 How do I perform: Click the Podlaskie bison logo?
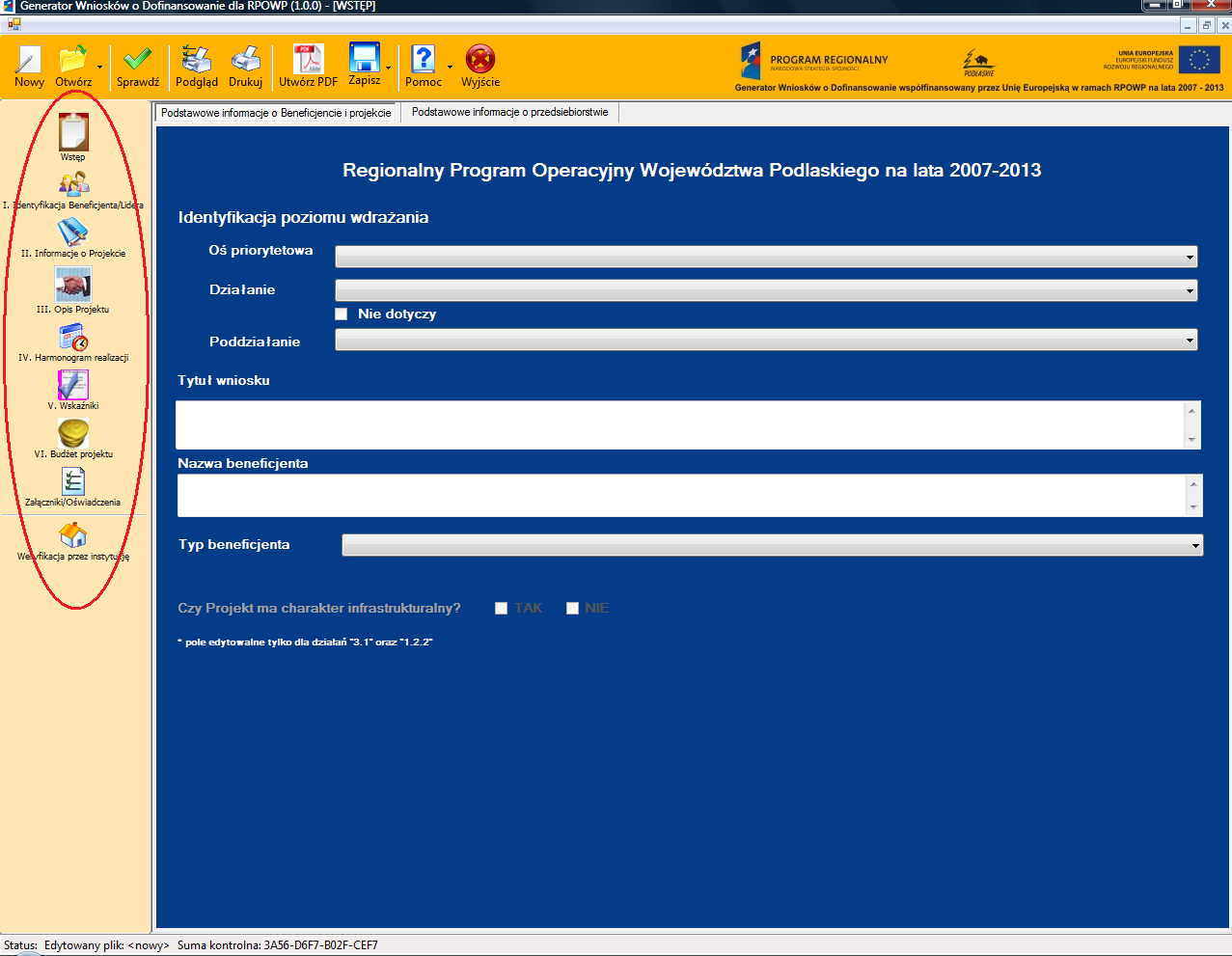click(978, 63)
